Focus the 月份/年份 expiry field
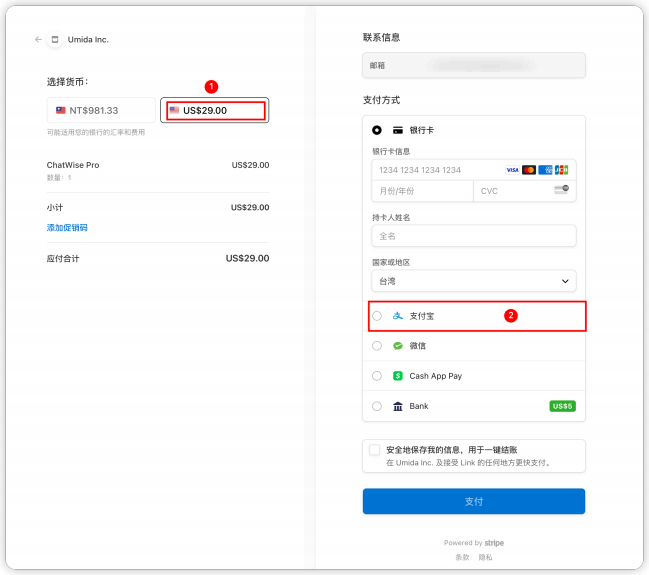Viewport: 649px width, 575px height. pos(422,191)
